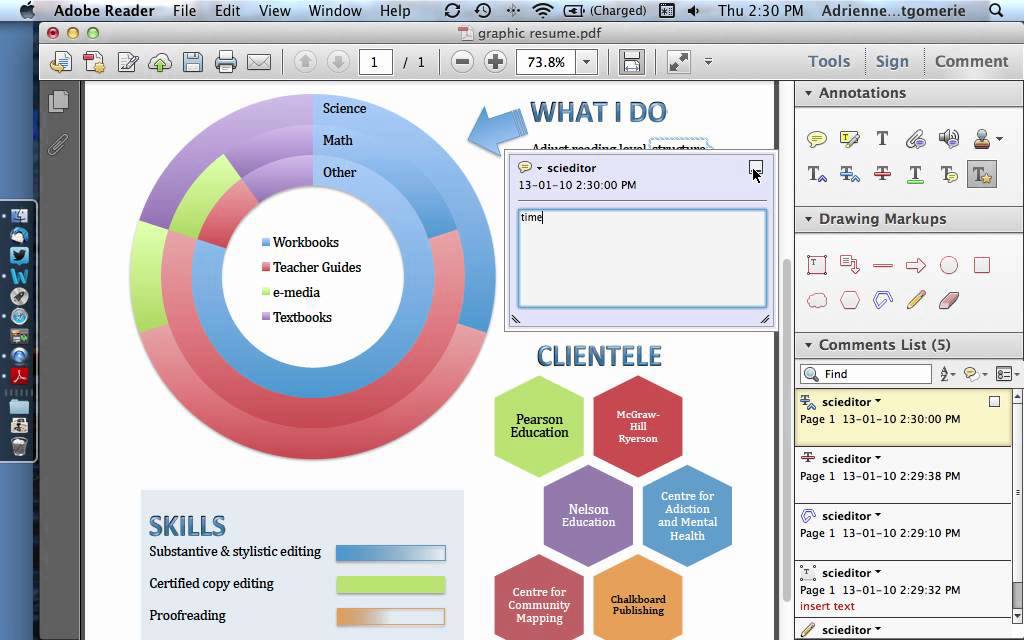This screenshot has height=640, width=1024.
Task: Open the Tools pane
Action: [x=829, y=61]
